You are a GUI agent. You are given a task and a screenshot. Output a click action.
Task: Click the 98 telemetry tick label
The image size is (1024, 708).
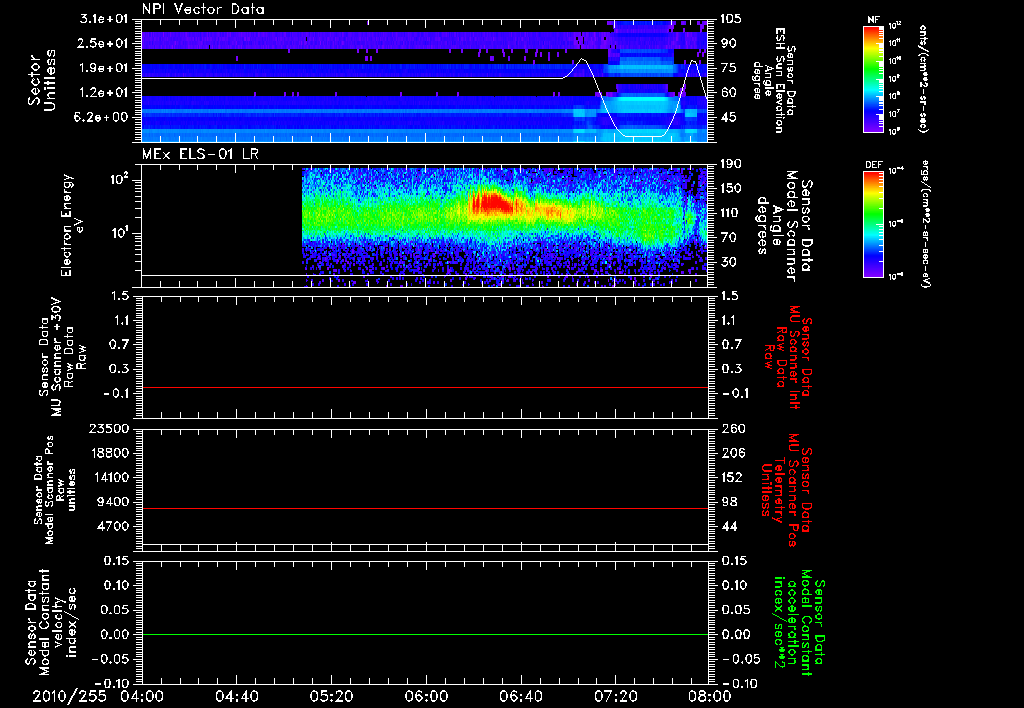[728, 502]
